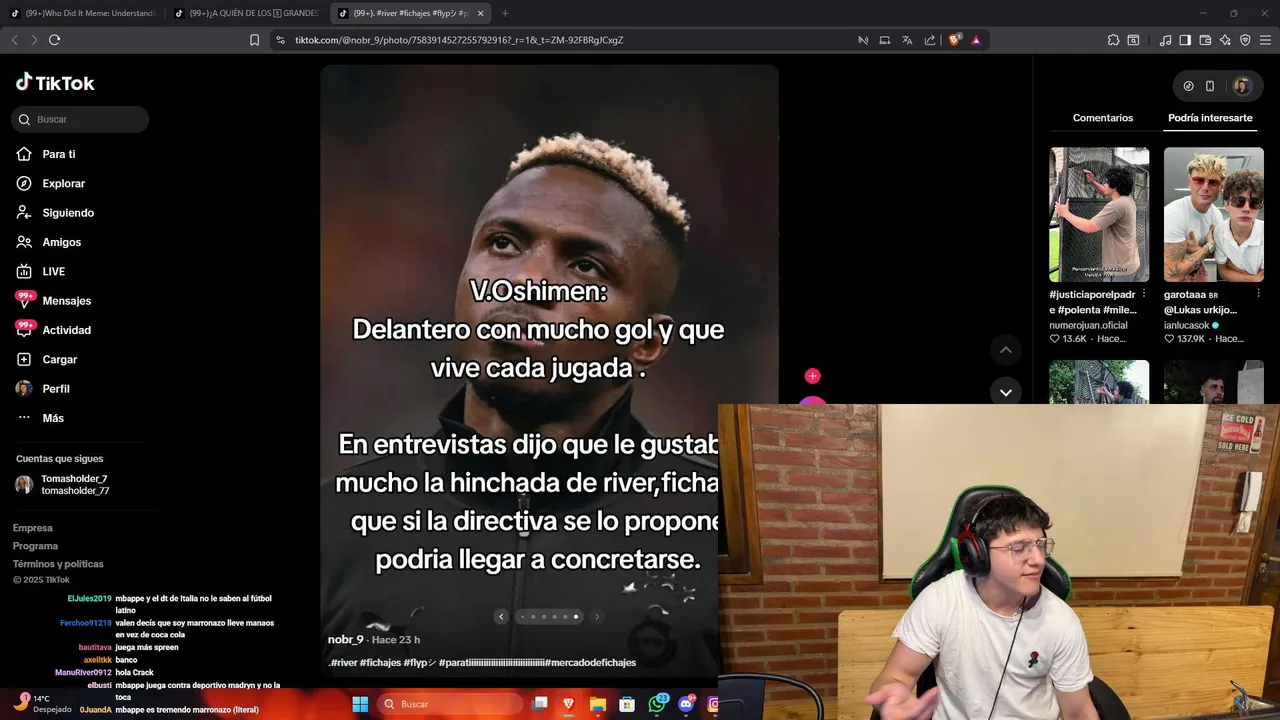Open Brave VPN shield icon

[x=1245, y=40]
